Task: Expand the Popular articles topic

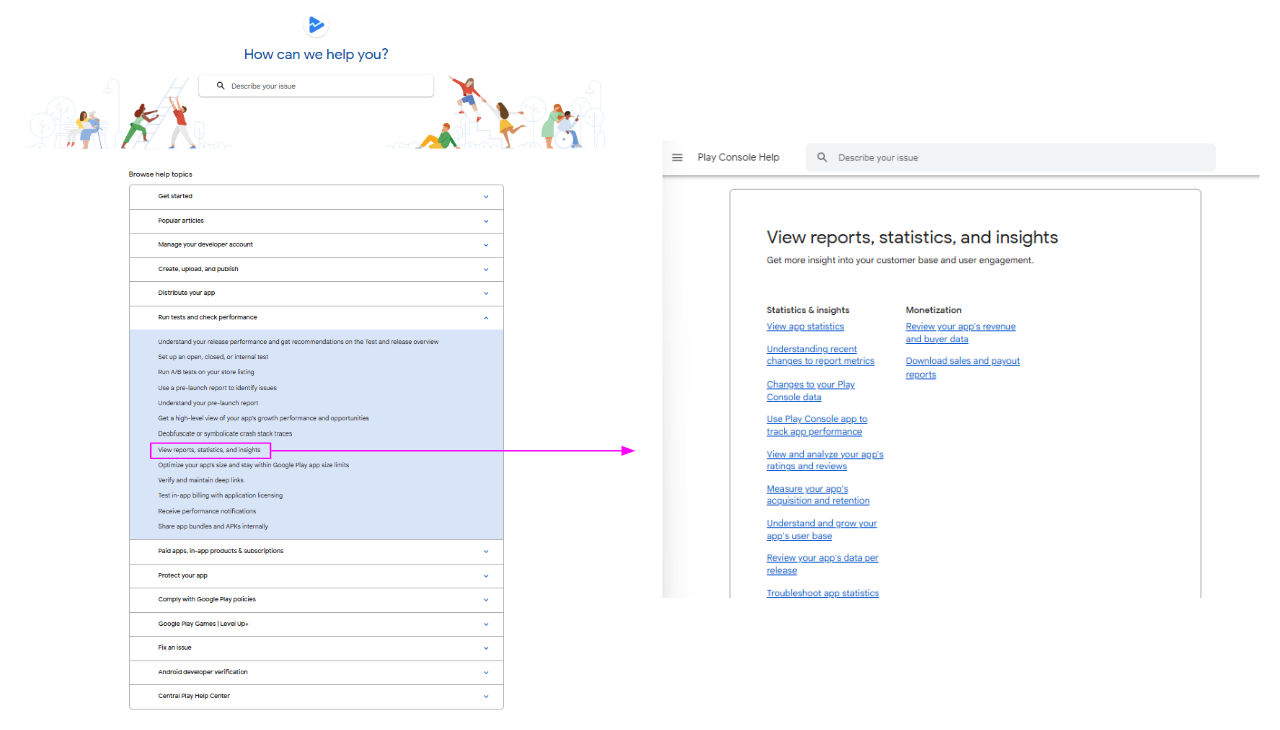Action: click(316, 221)
